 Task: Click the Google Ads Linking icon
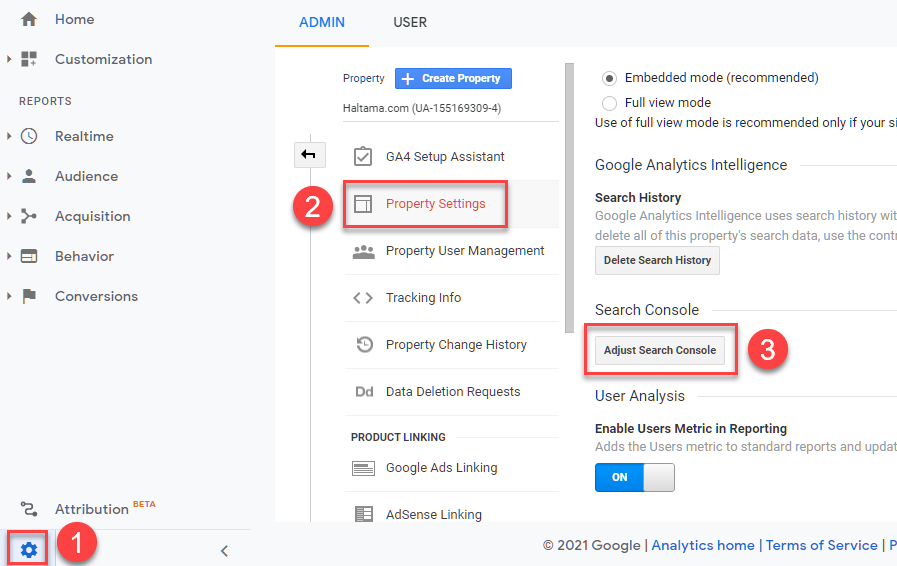363,468
